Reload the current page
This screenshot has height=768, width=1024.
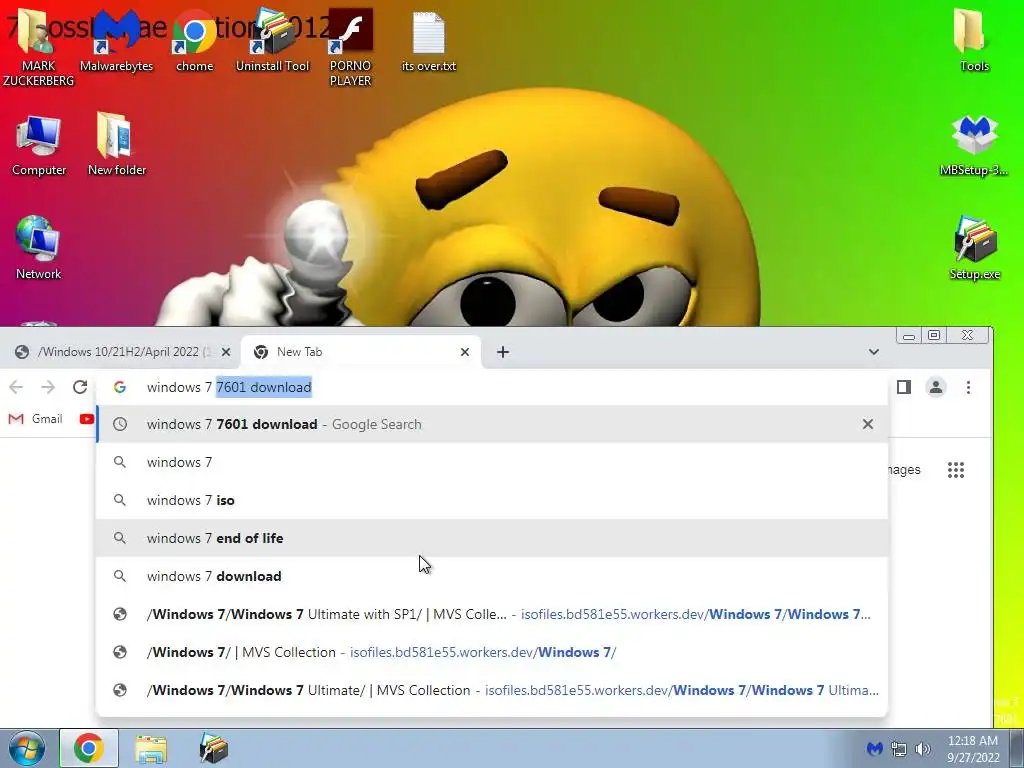80,387
